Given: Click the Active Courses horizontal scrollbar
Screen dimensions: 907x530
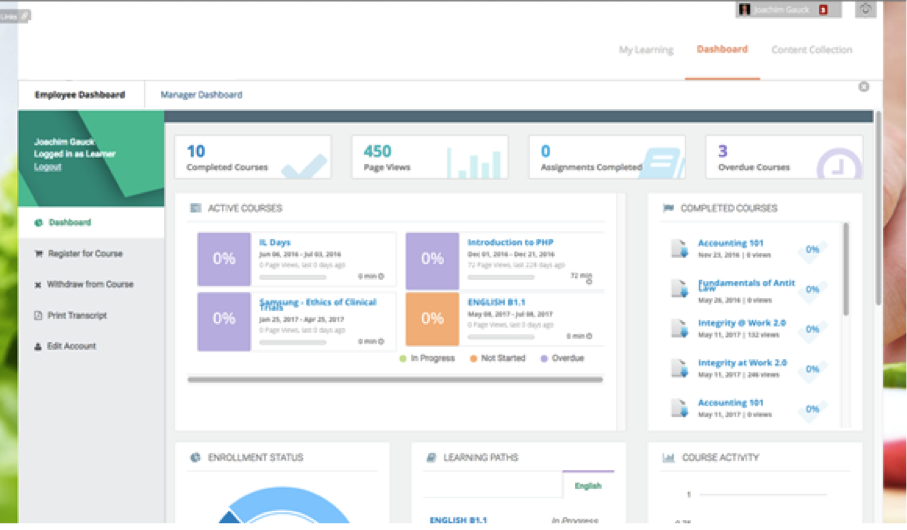Looking at the screenshot, I should pos(395,380).
